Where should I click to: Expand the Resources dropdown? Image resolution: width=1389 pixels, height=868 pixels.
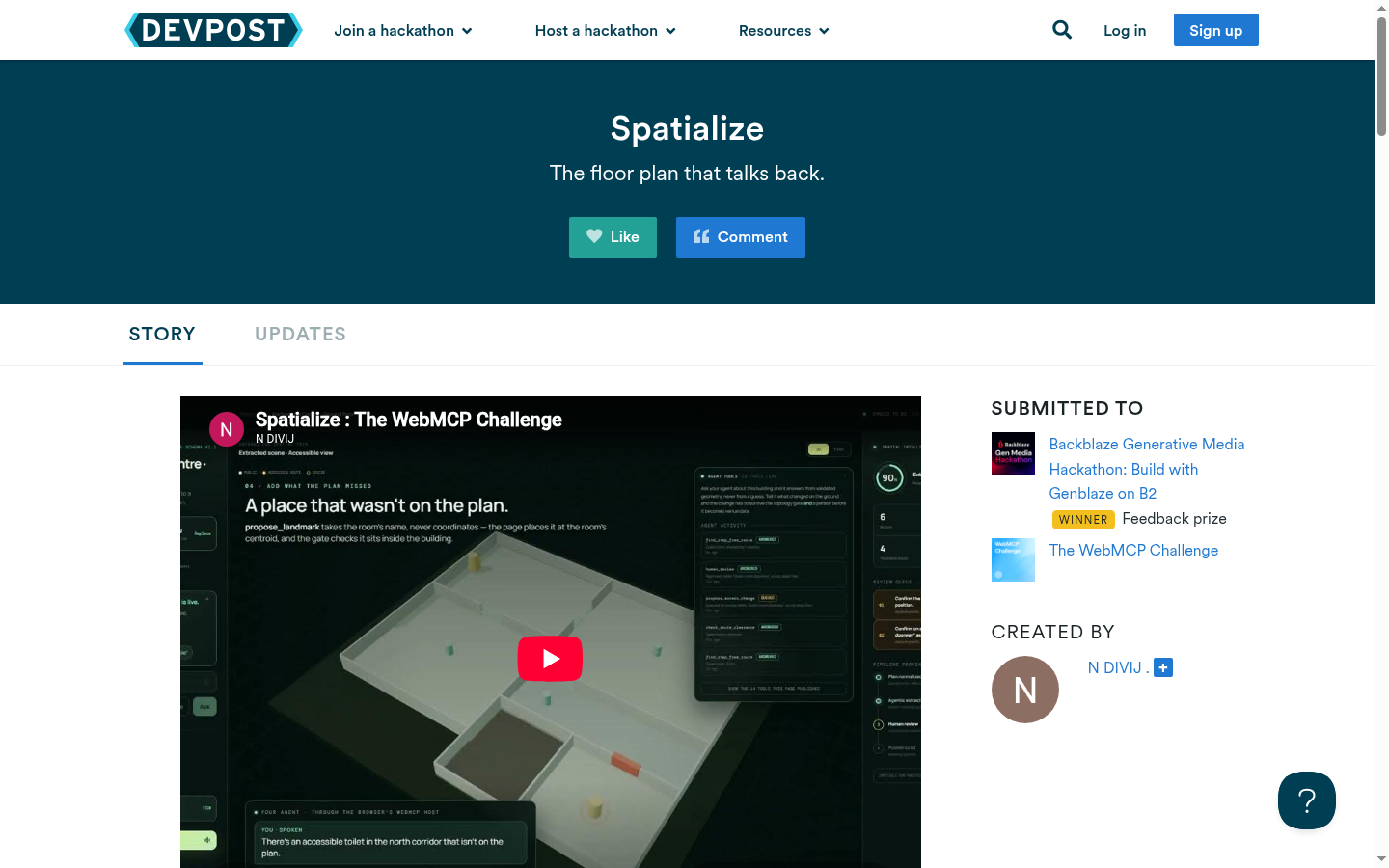point(784,31)
